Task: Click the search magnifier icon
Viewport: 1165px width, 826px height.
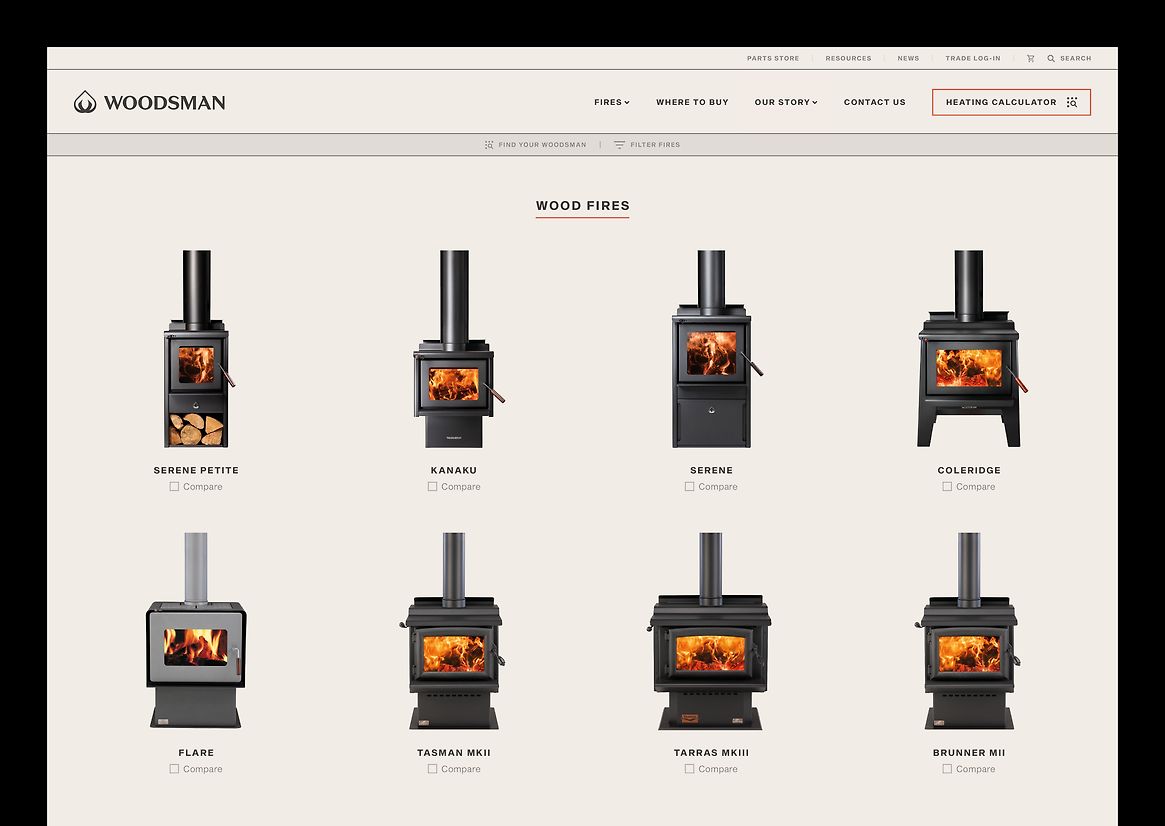Action: (x=1051, y=59)
